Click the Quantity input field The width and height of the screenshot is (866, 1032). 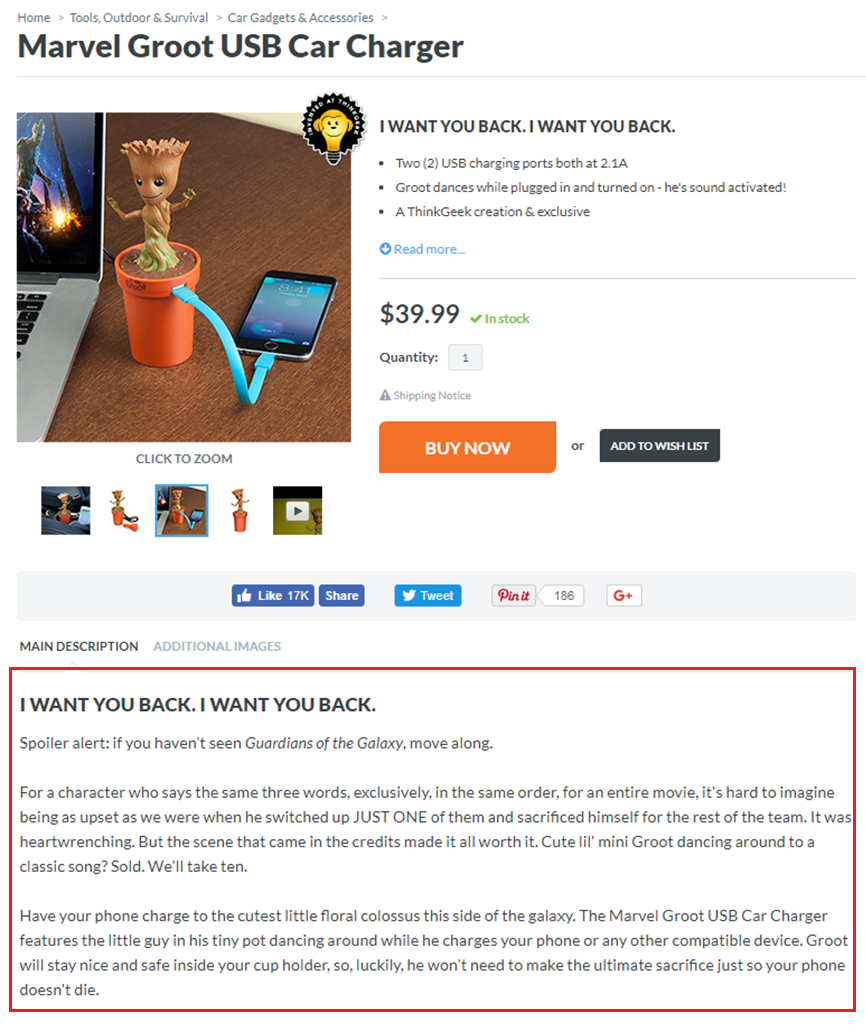pos(465,357)
